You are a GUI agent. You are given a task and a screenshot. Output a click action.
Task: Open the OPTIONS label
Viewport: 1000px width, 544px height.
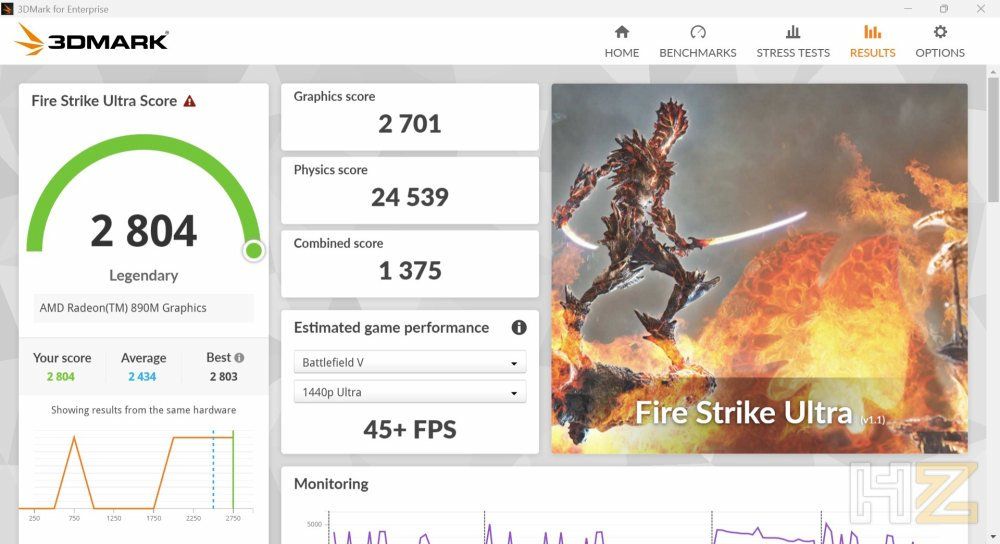940,53
